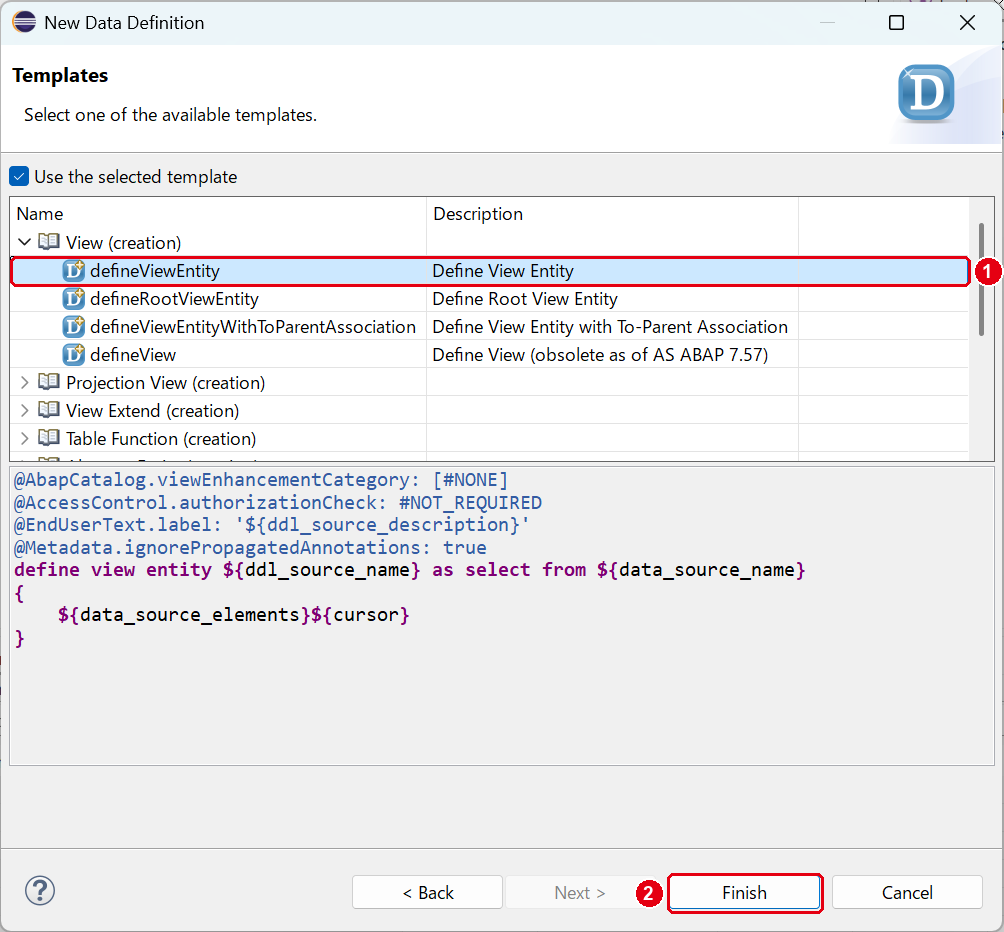Screen dimensions: 1004x932
Task: Select the defineViewEntity template row
Action: (490, 271)
